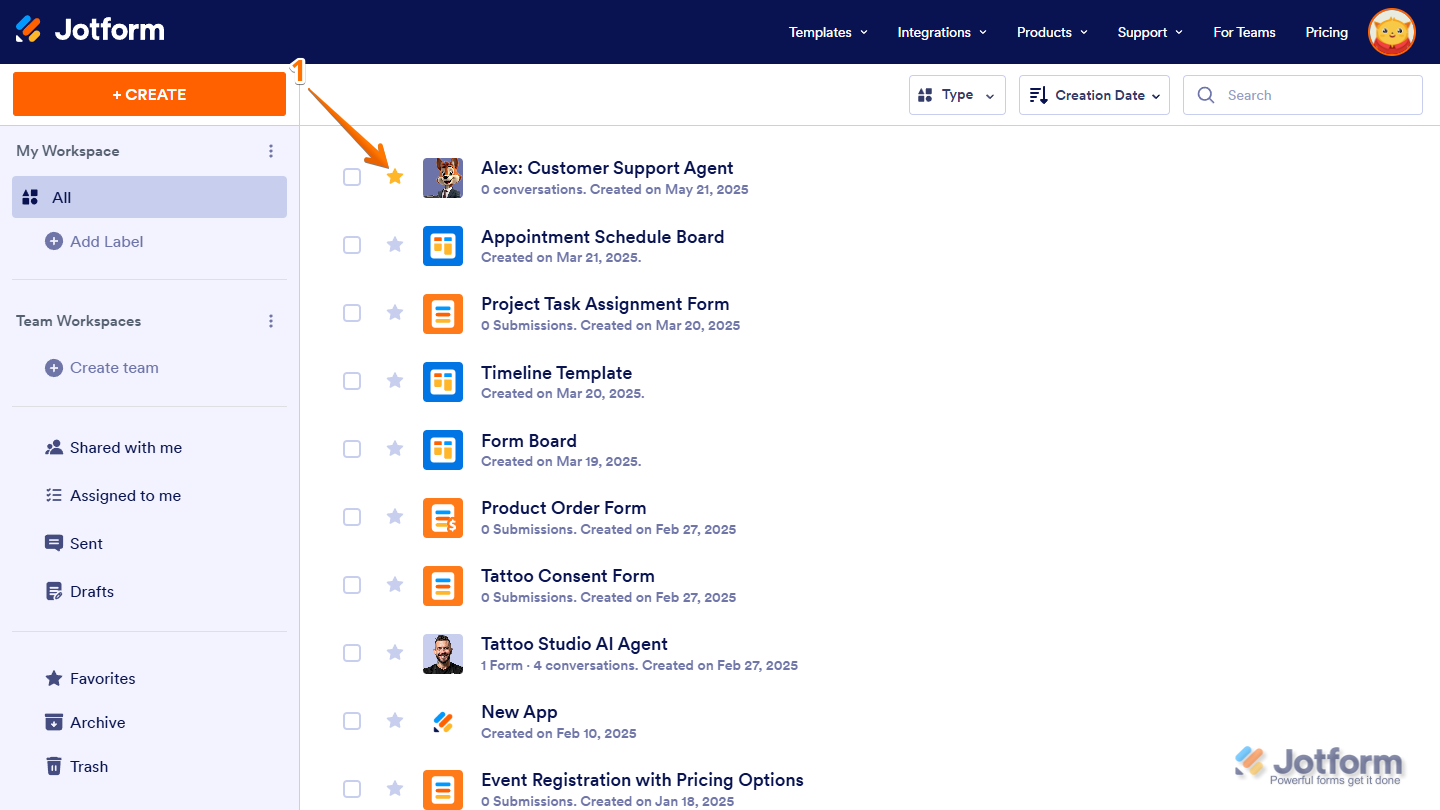Click the user profile avatar

[x=1392, y=32]
